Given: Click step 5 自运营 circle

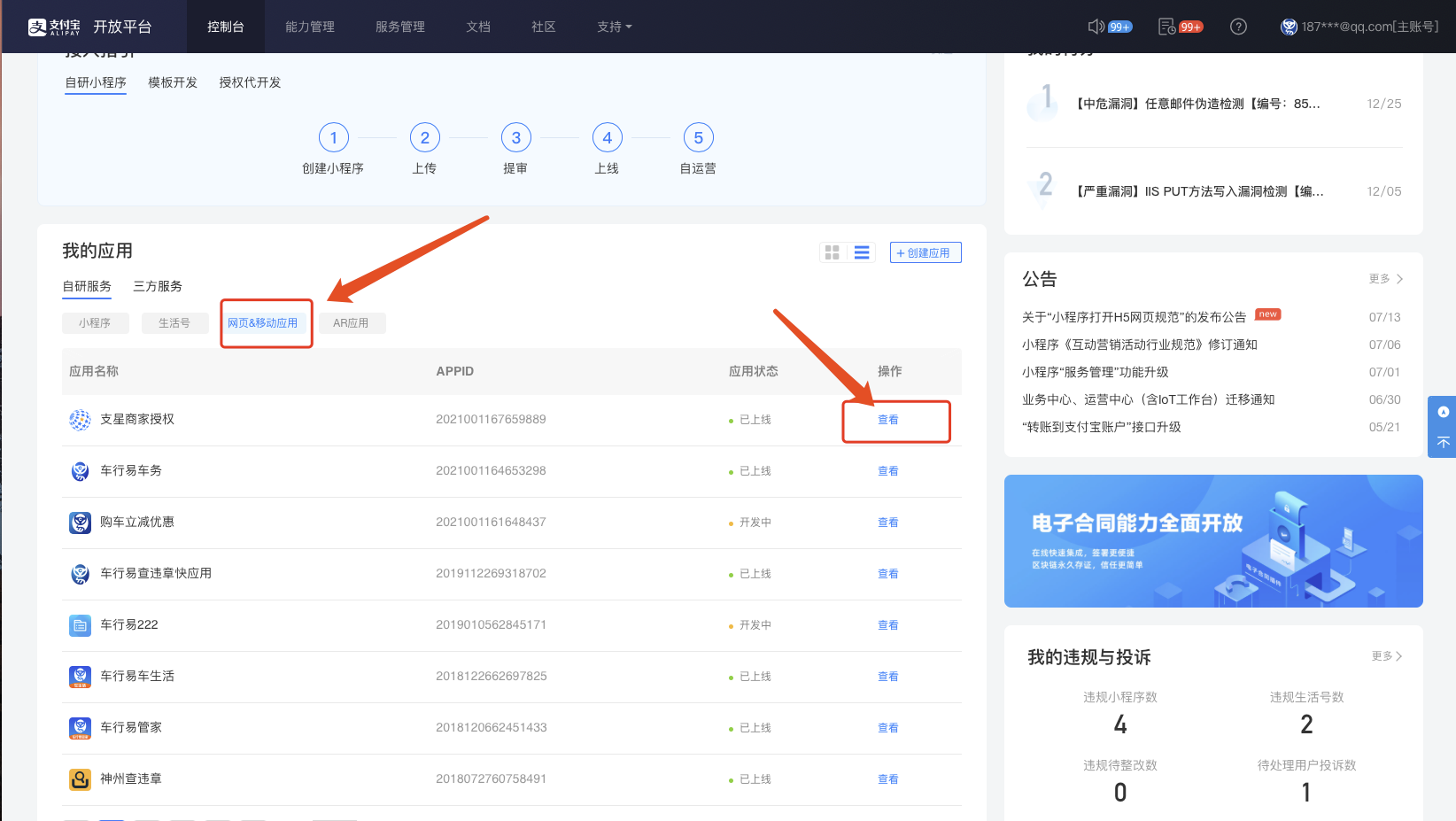Looking at the screenshot, I should (x=699, y=137).
